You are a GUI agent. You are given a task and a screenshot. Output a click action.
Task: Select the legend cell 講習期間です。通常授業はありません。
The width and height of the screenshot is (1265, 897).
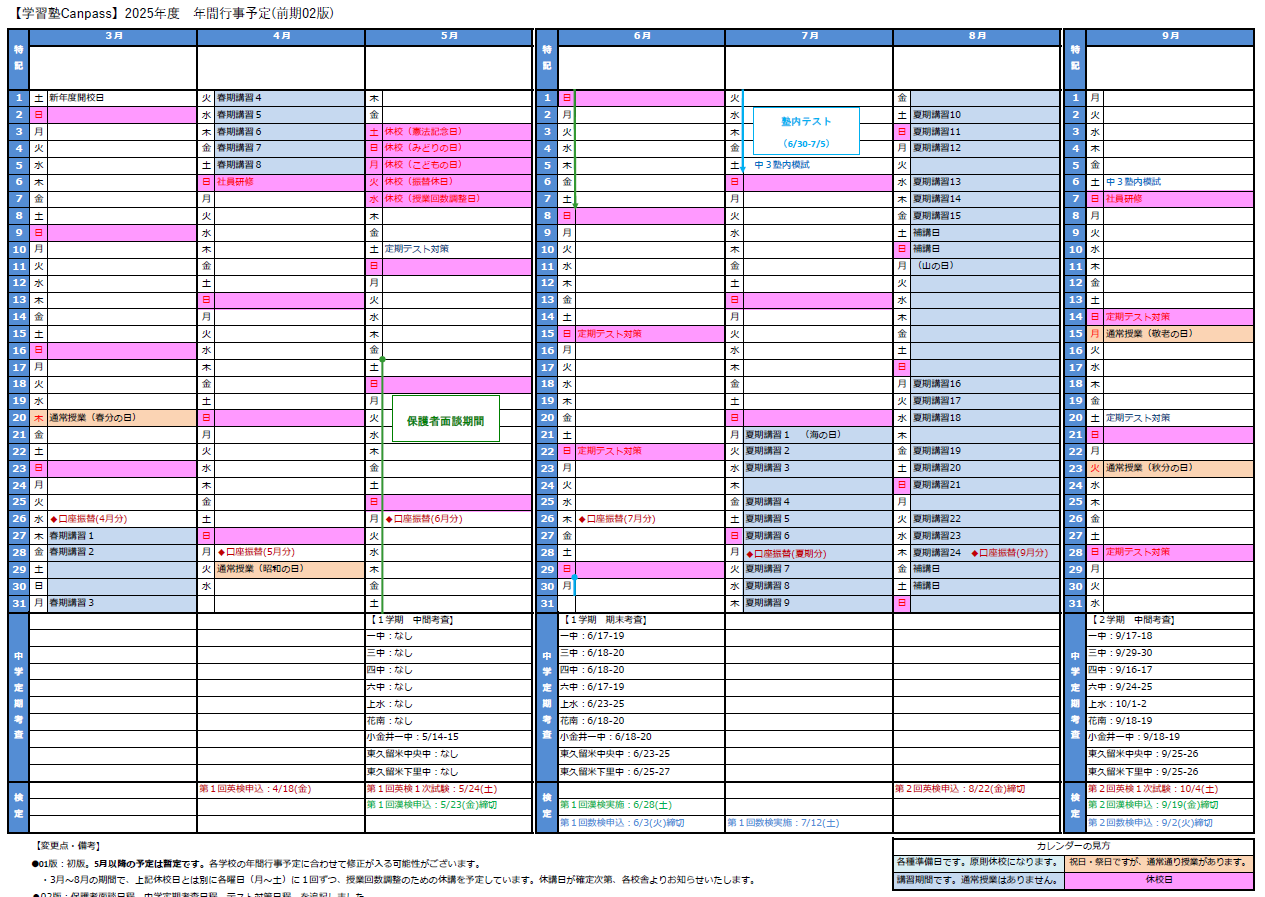point(978,881)
